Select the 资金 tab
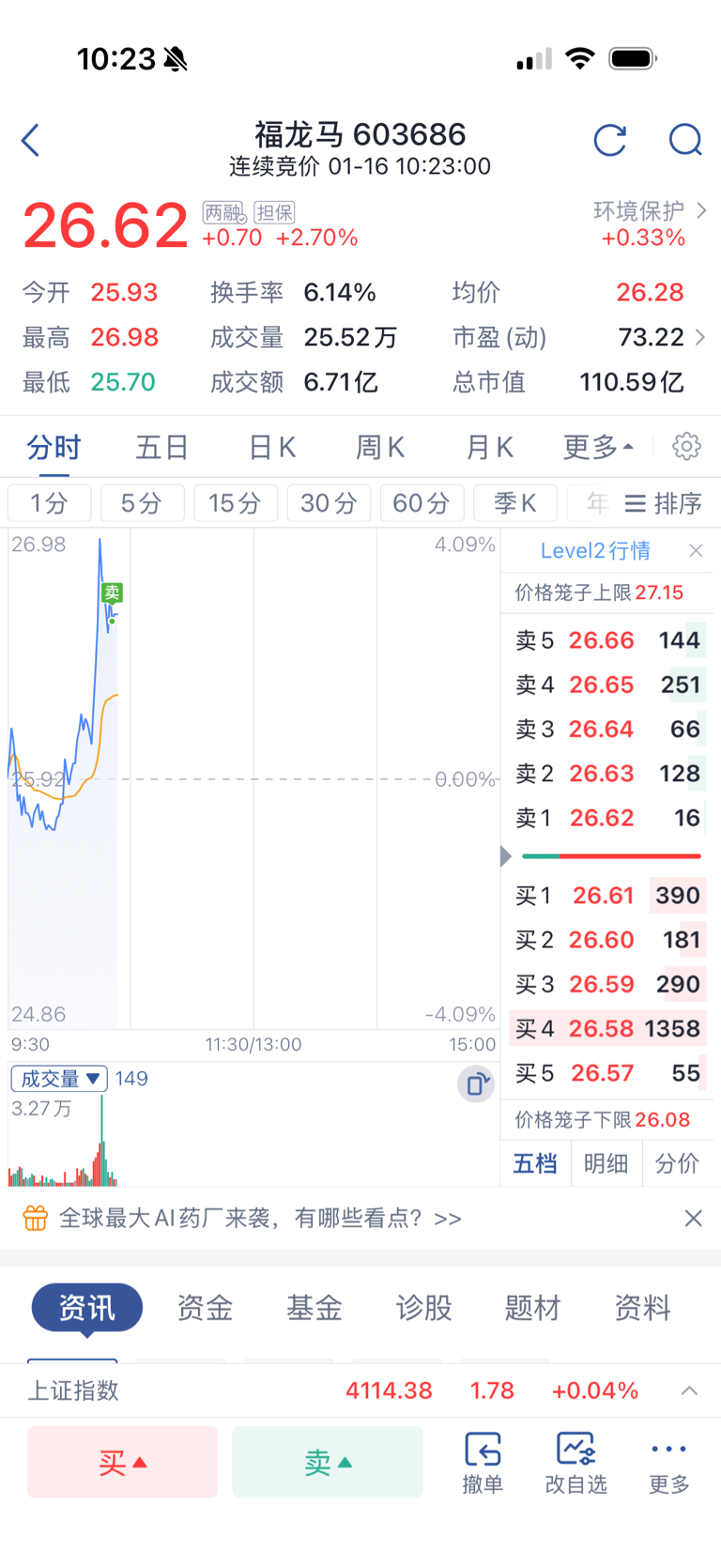Screen dimensions: 721x1568 pyautogui.click(x=205, y=1307)
